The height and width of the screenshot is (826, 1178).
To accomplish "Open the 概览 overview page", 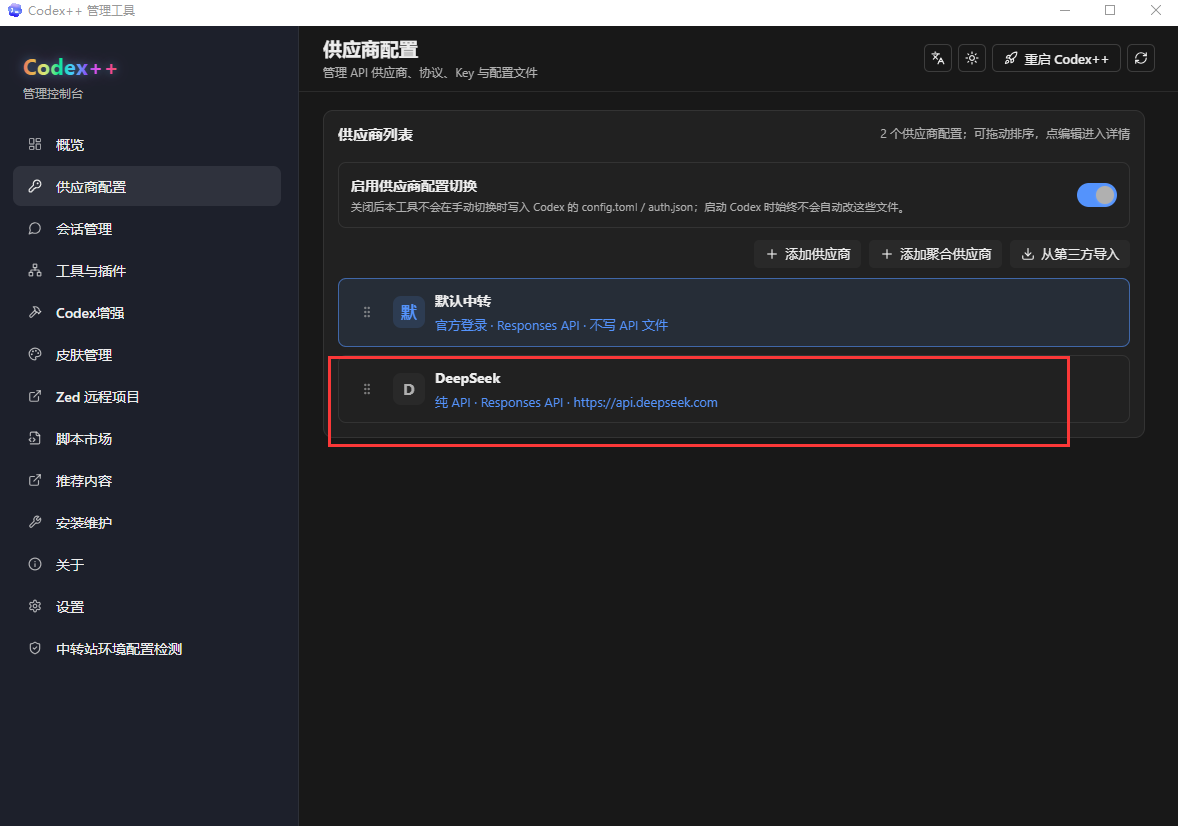I will tap(146, 145).
